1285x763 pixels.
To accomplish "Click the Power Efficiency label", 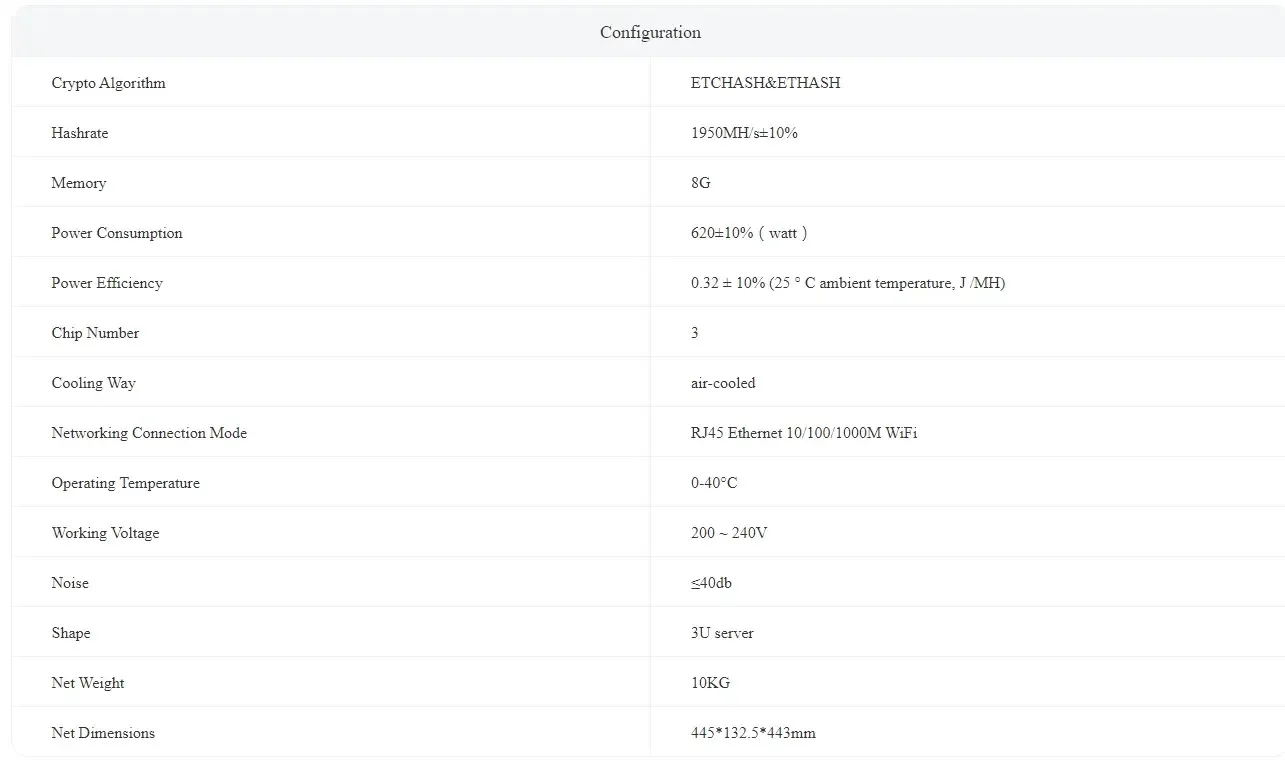I will (x=107, y=283).
